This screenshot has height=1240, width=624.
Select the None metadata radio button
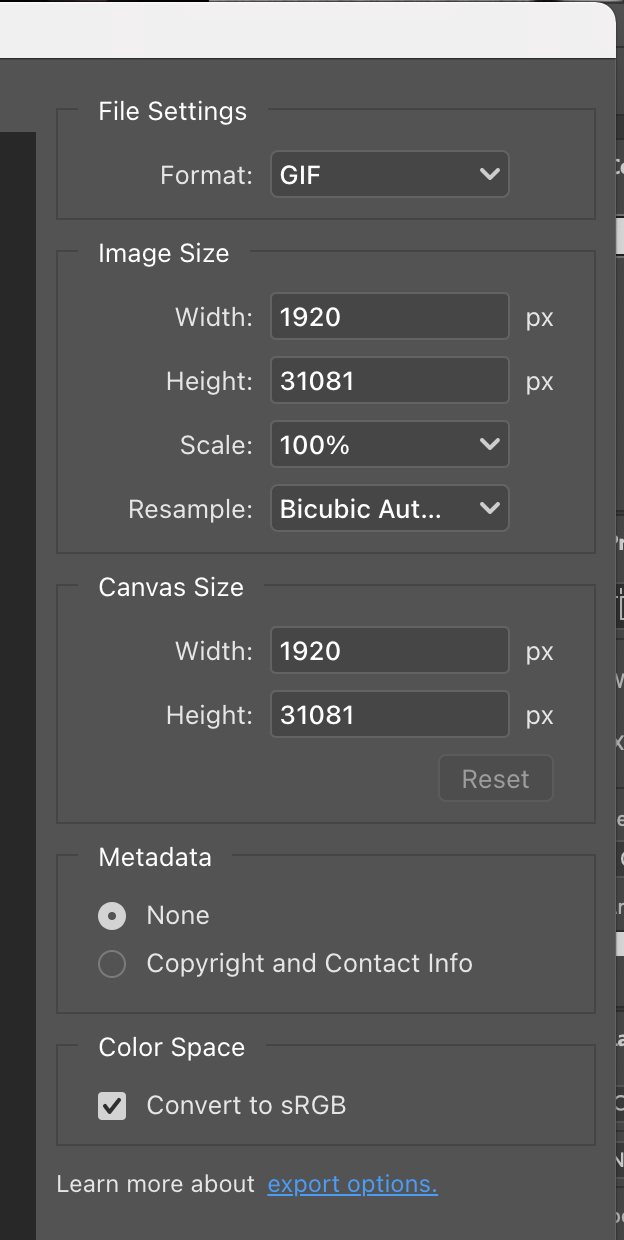(112, 915)
